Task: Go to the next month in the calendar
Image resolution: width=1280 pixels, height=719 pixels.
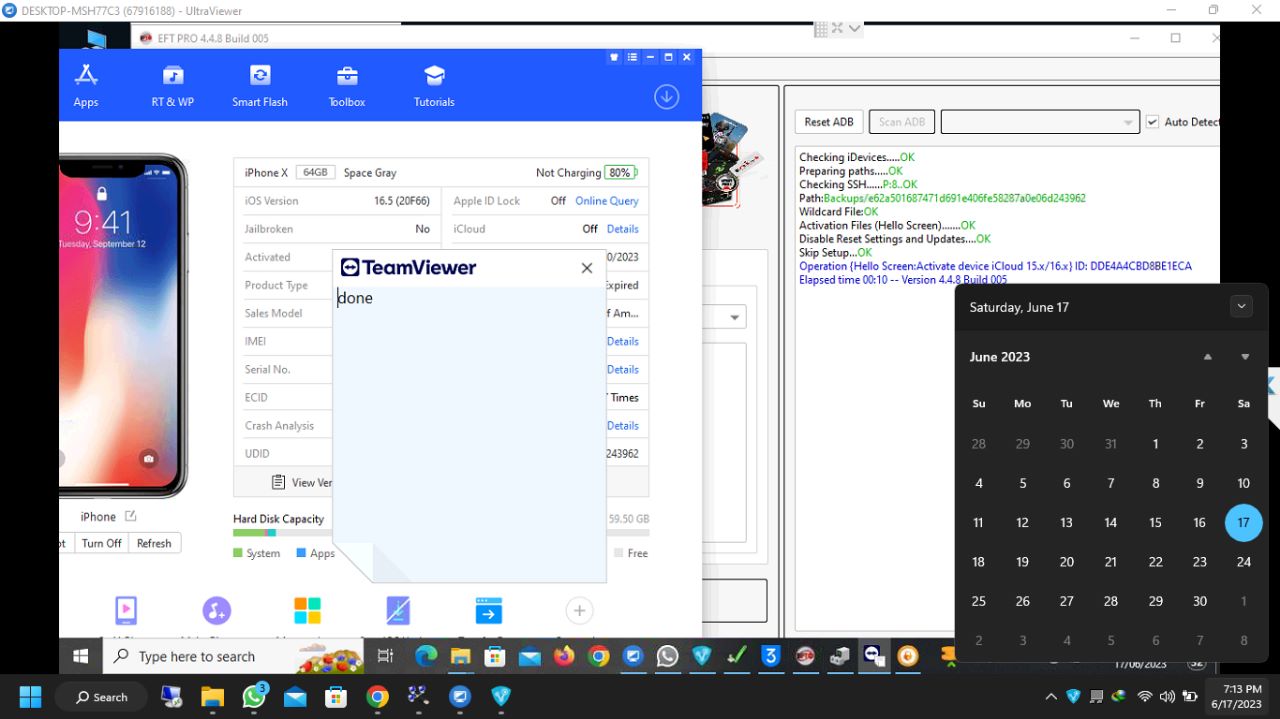Action: [x=1245, y=357]
